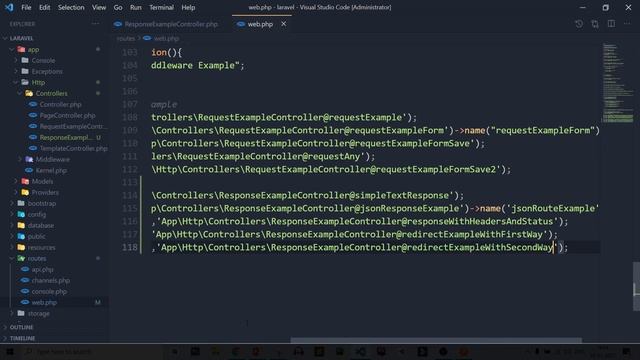The width and height of the screenshot is (640, 360).
Task: Click the vertical editor scrollbar thumb
Action: (x=636, y=286)
